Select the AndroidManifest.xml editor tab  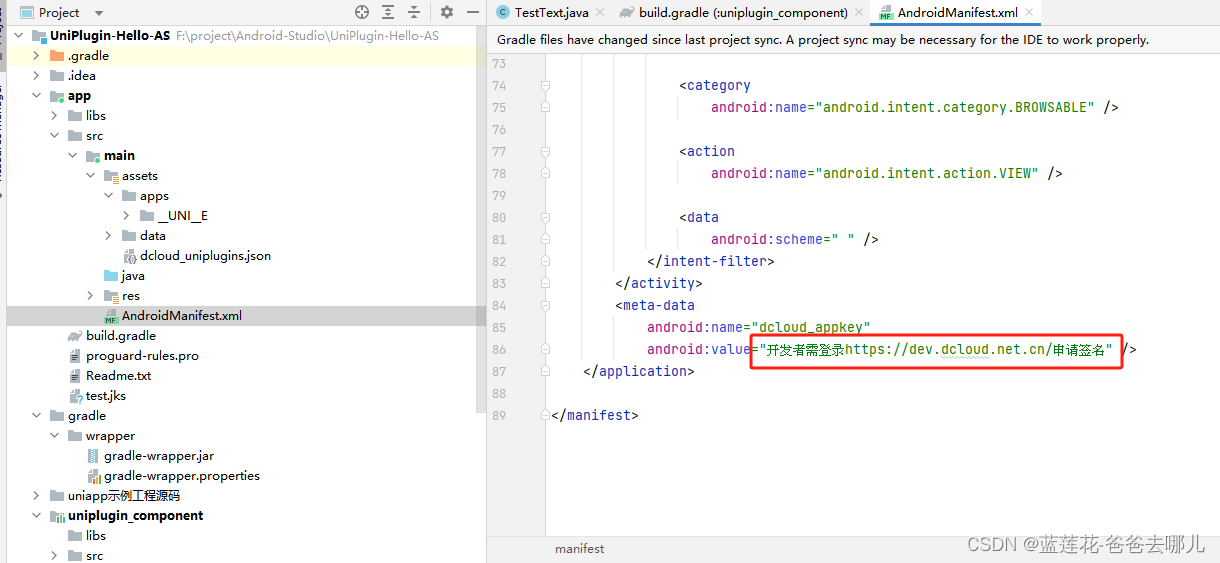957,13
